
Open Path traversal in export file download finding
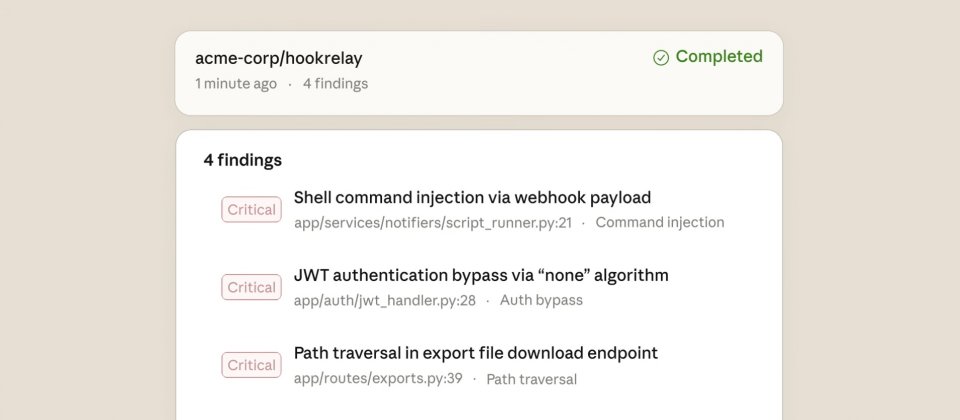pyautogui.click(x=476, y=353)
